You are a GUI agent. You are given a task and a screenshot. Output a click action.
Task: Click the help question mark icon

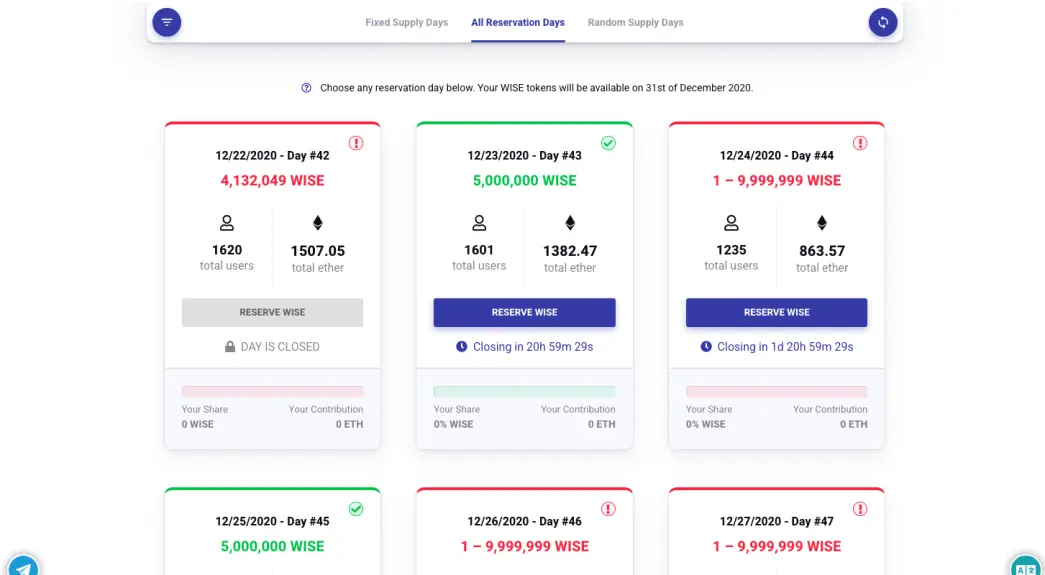click(306, 87)
